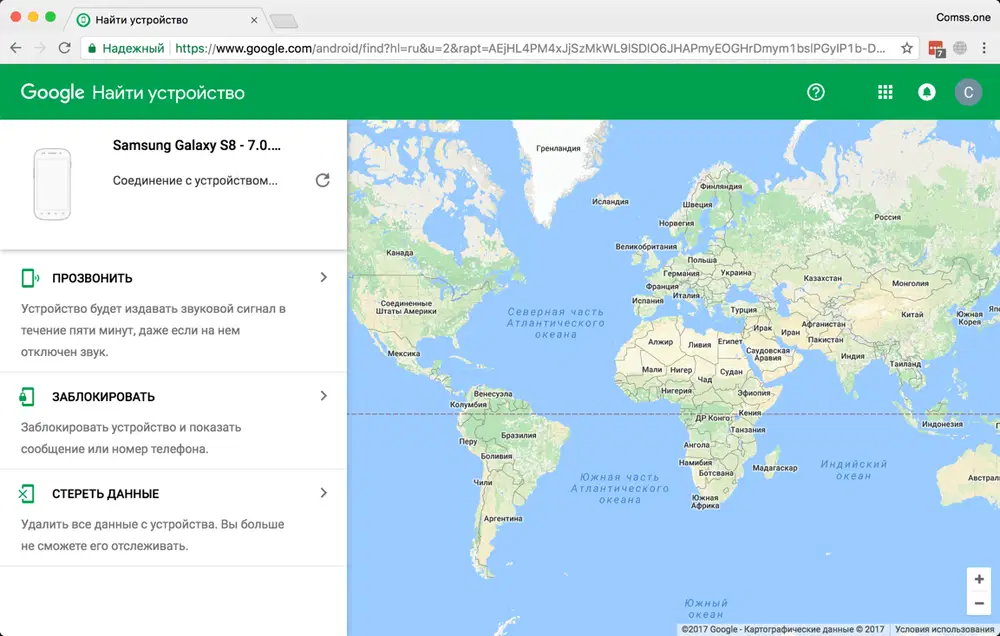Viewport: 1000px width, 636px height.
Task: Expand the ПРОЗВОНИТЬ option chevron
Action: pyautogui.click(x=323, y=277)
